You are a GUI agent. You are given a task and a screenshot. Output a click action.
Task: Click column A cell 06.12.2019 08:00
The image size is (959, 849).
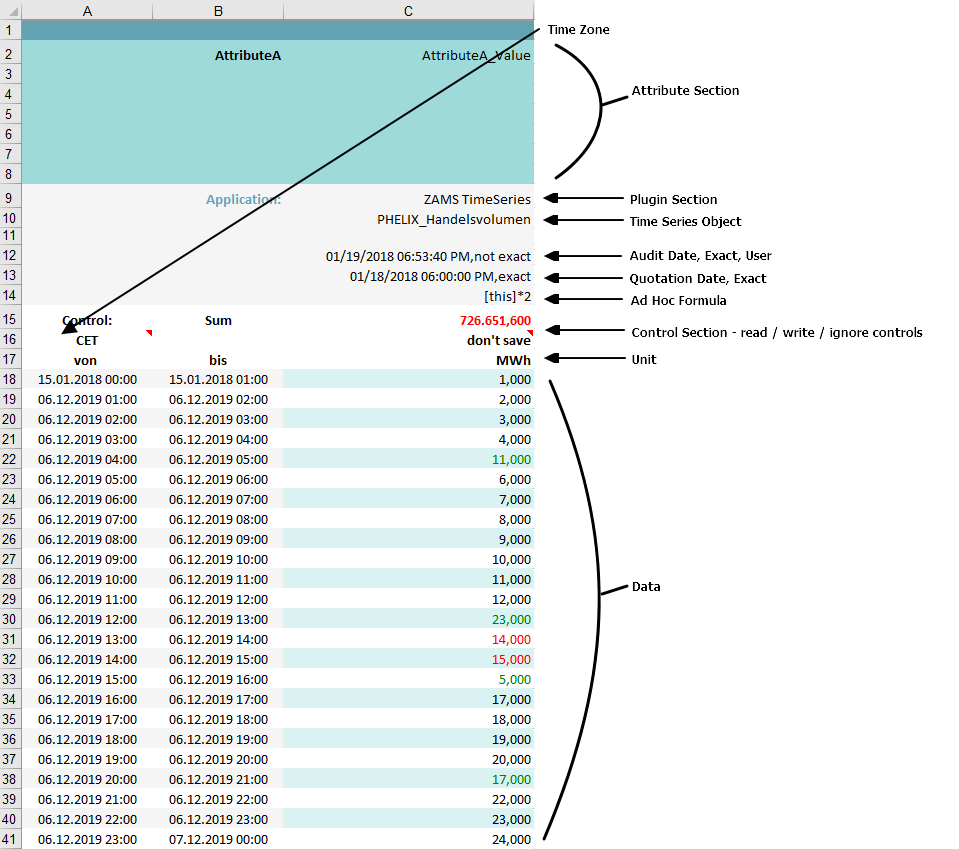point(87,539)
